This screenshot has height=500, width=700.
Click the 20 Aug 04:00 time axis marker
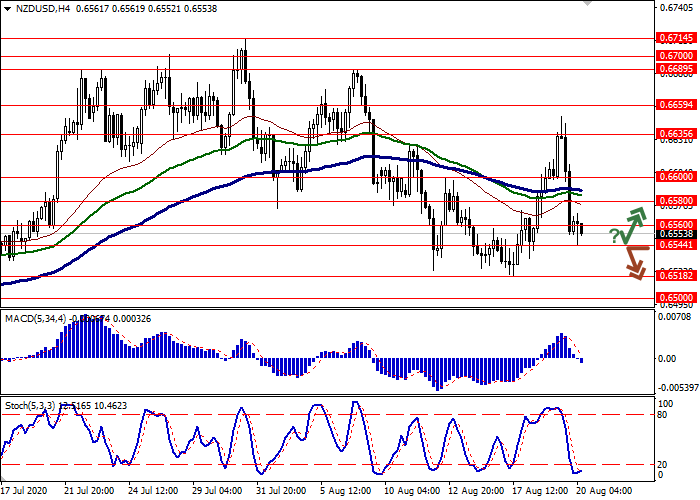point(604,491)
